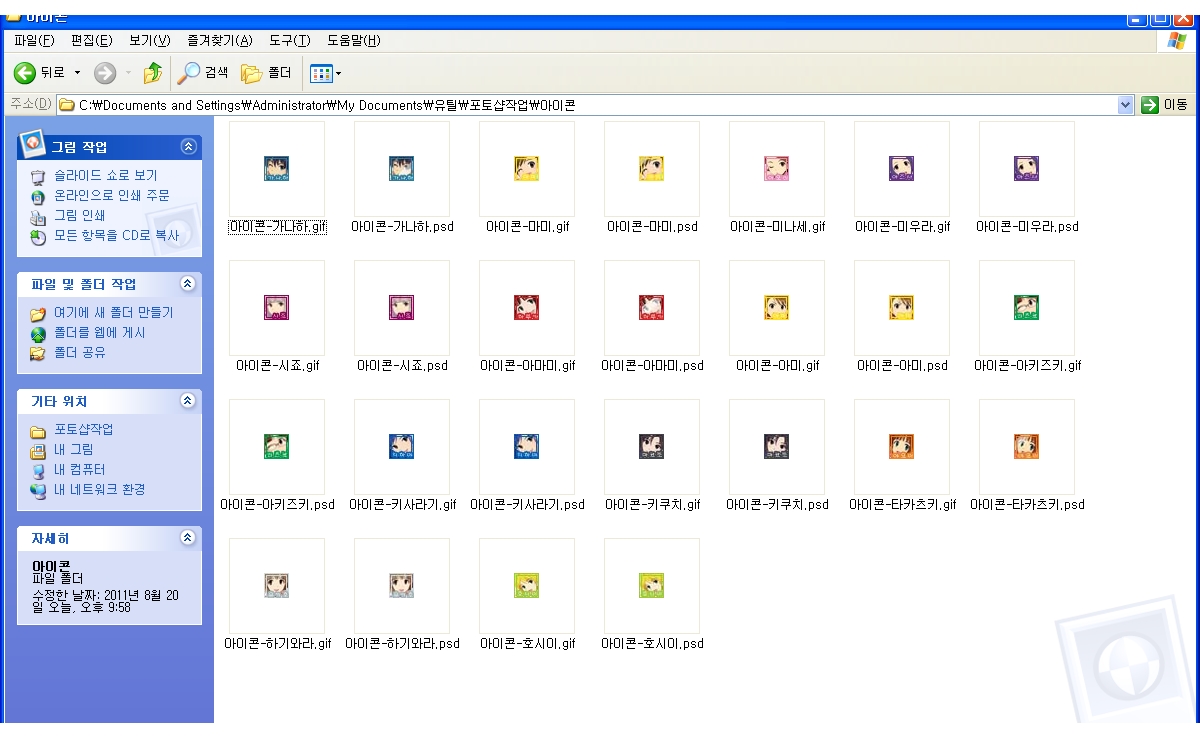Collapse the 그림 작업 panel
The width and height of the screenshot is (1200, 738).
pos(188,146)
